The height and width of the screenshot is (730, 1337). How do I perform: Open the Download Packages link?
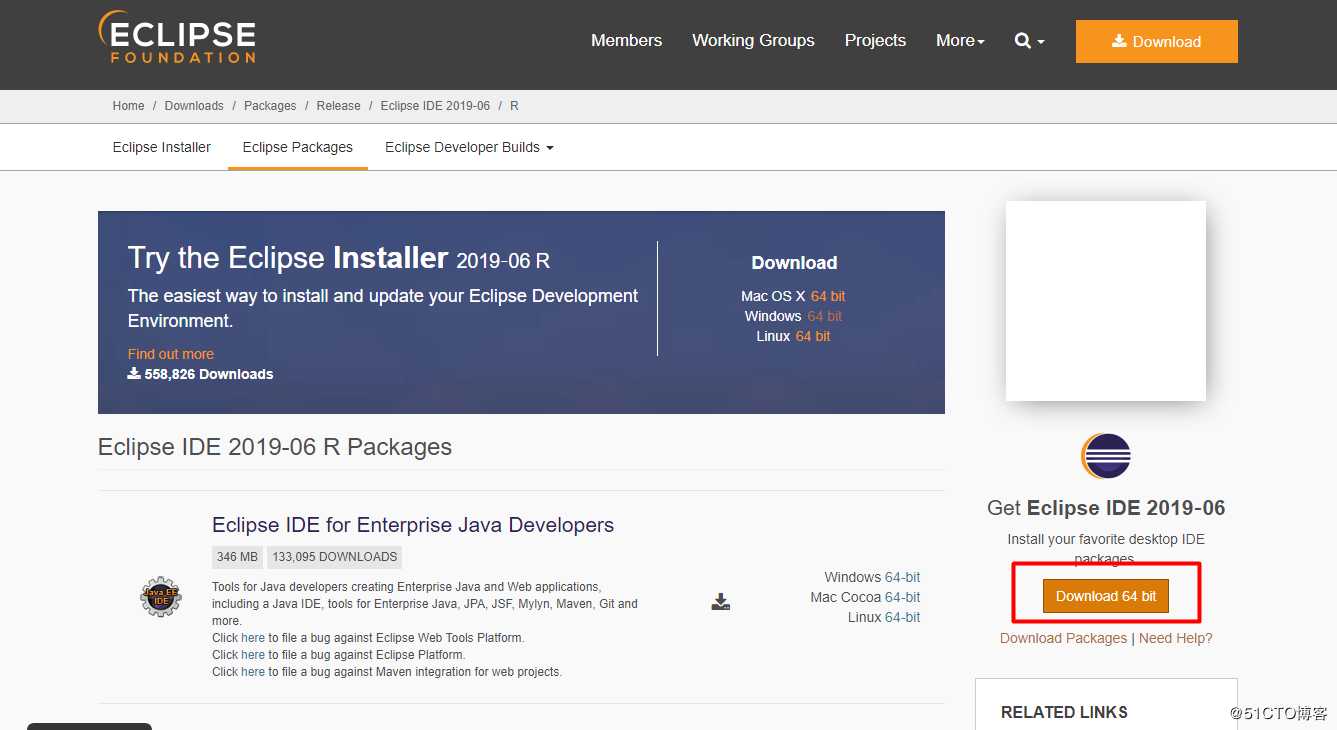(1063, 638)
